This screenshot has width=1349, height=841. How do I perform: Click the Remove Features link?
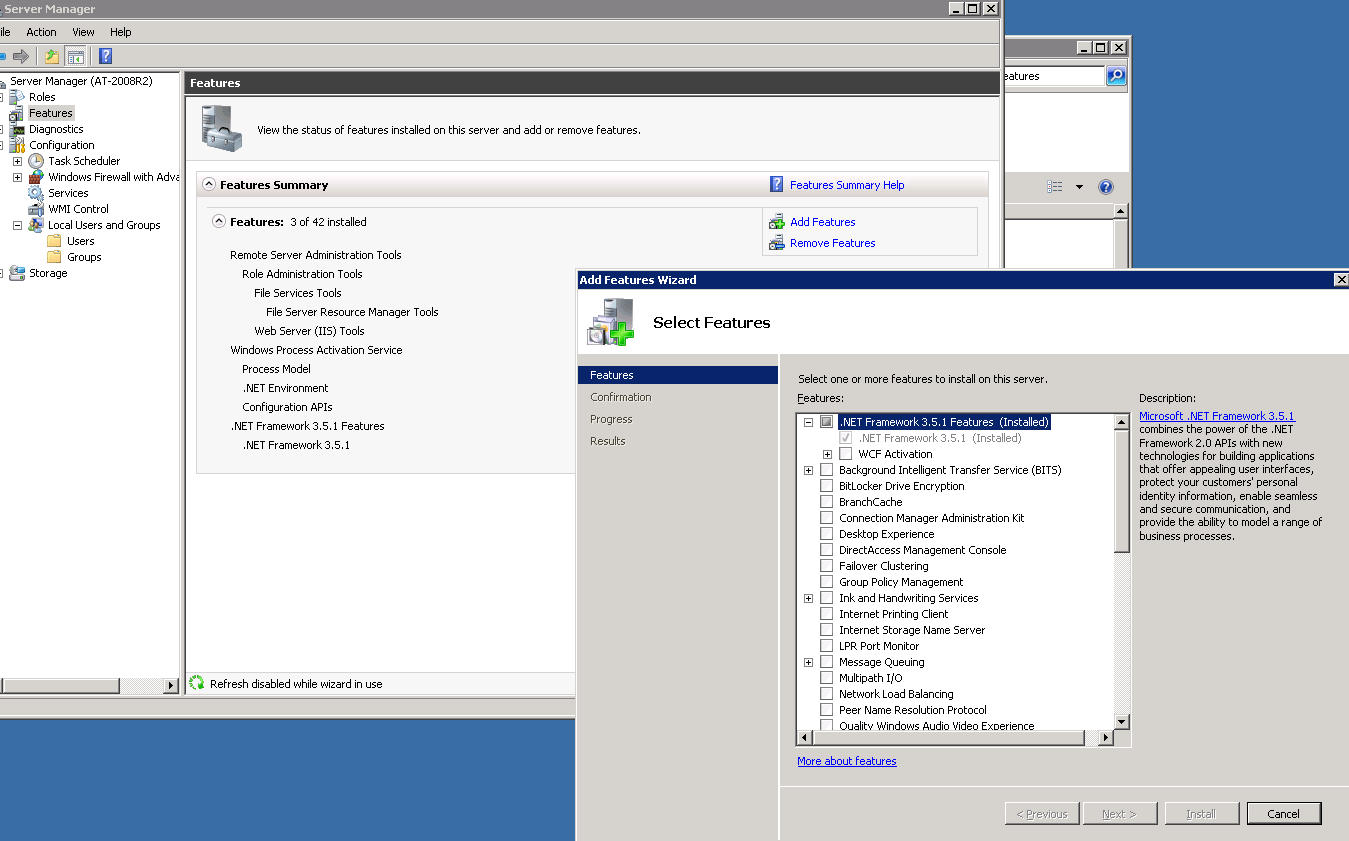click(832, 243)
